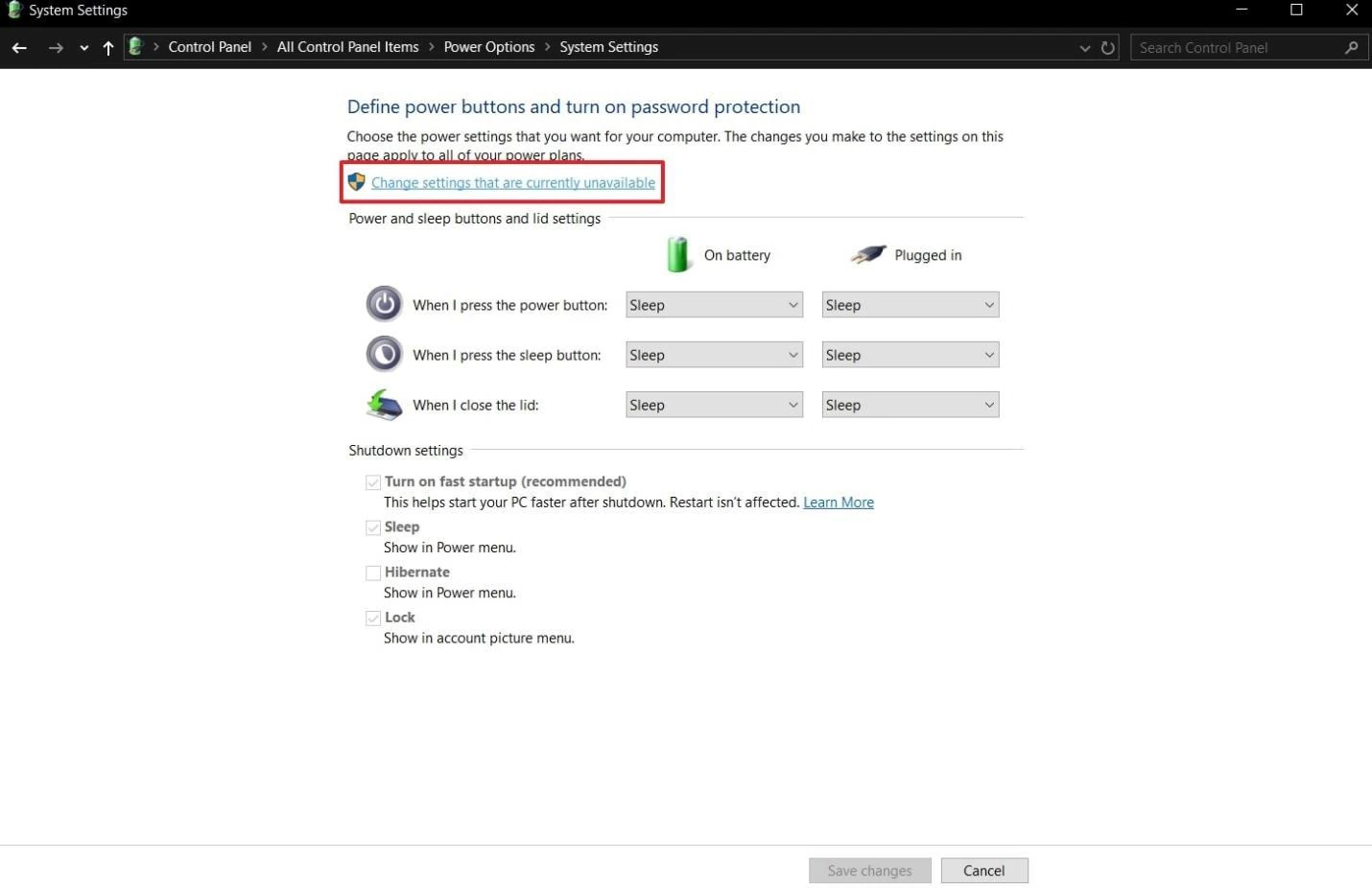
Task: Go to Control Panel in breadcrumb
Action: (209, 47)
